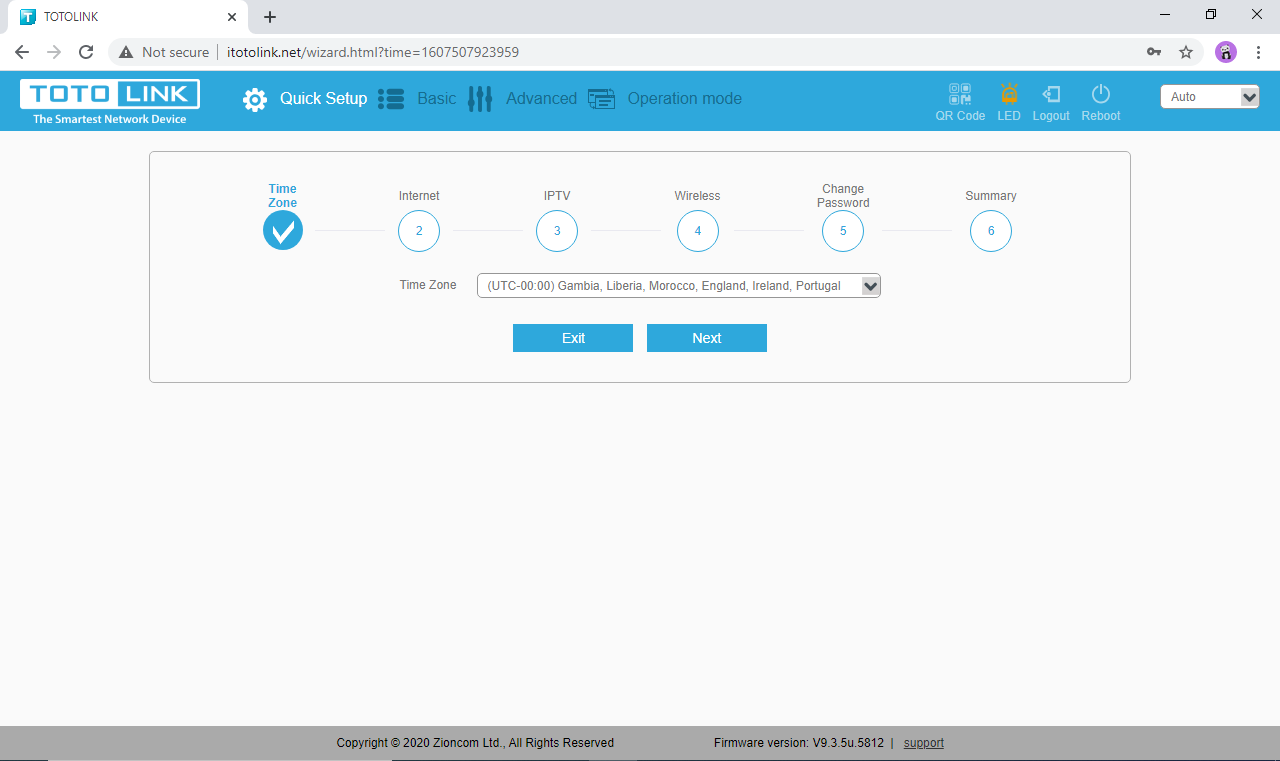Open the support link
This screenshot has width=1280, height=761.
point(924,743)
